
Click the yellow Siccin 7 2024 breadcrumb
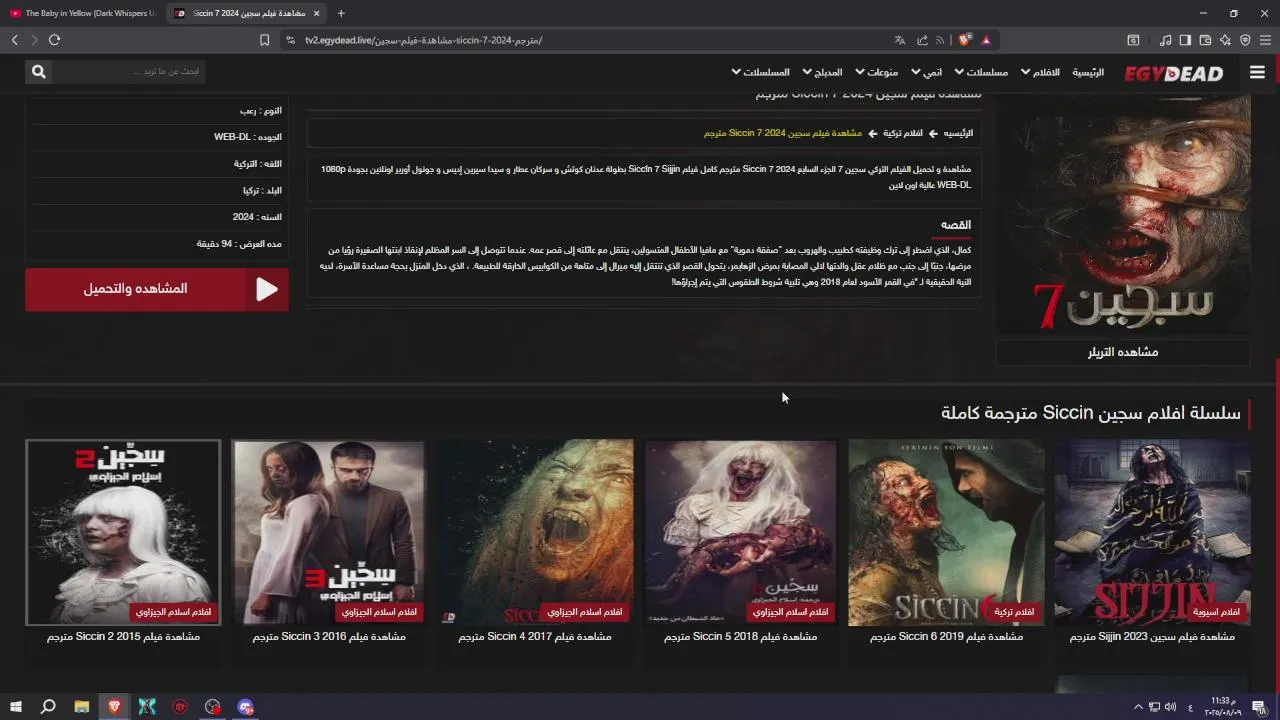[x=782, y=133]
